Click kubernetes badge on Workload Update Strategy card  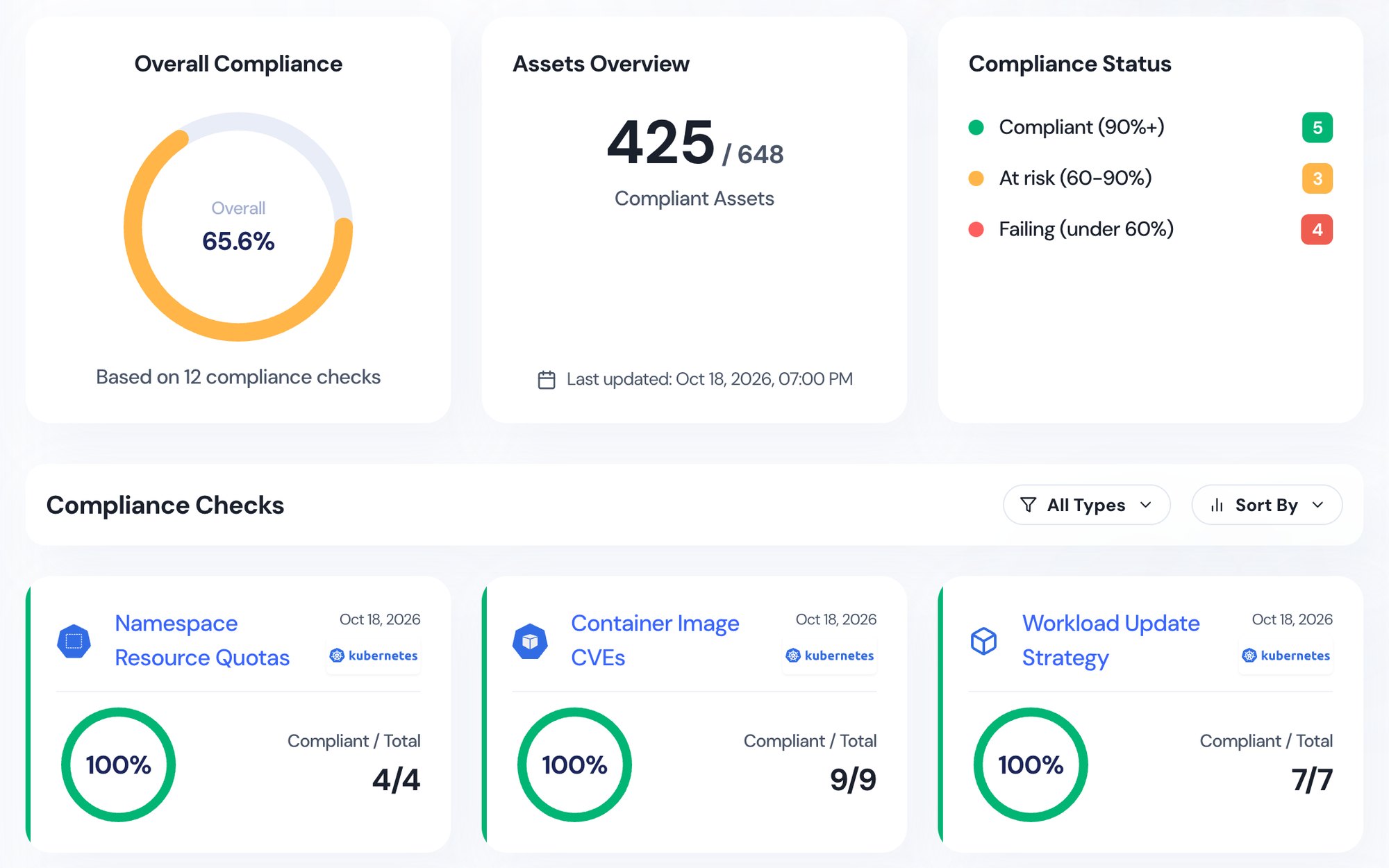point(1286,656)
